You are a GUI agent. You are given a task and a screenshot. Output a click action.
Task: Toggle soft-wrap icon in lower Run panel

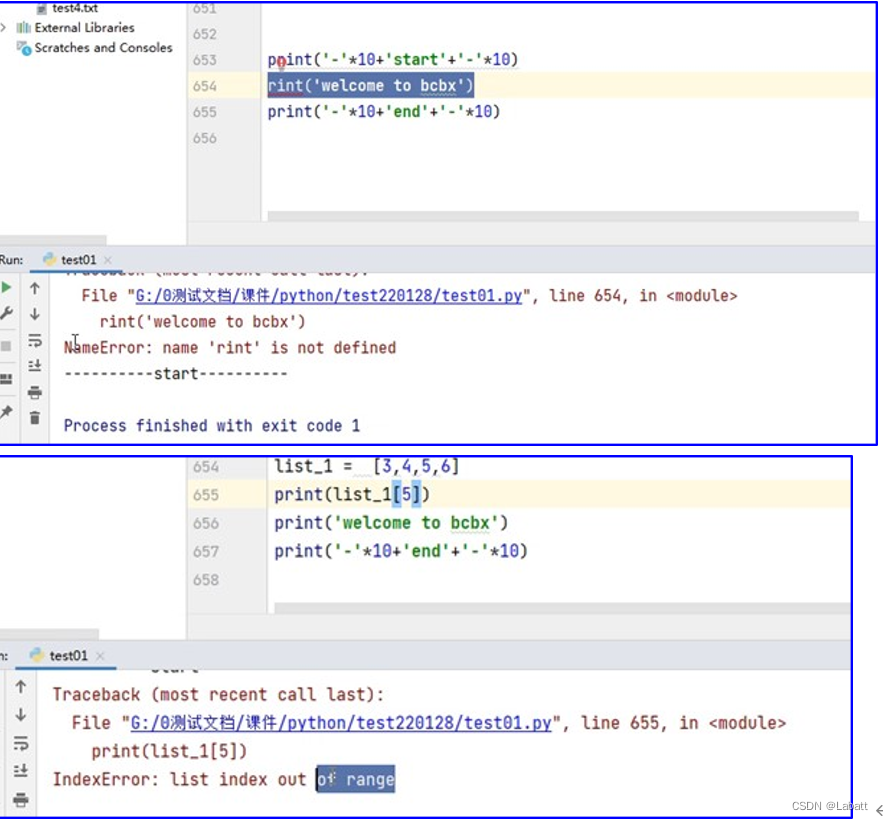pos(21,743)
